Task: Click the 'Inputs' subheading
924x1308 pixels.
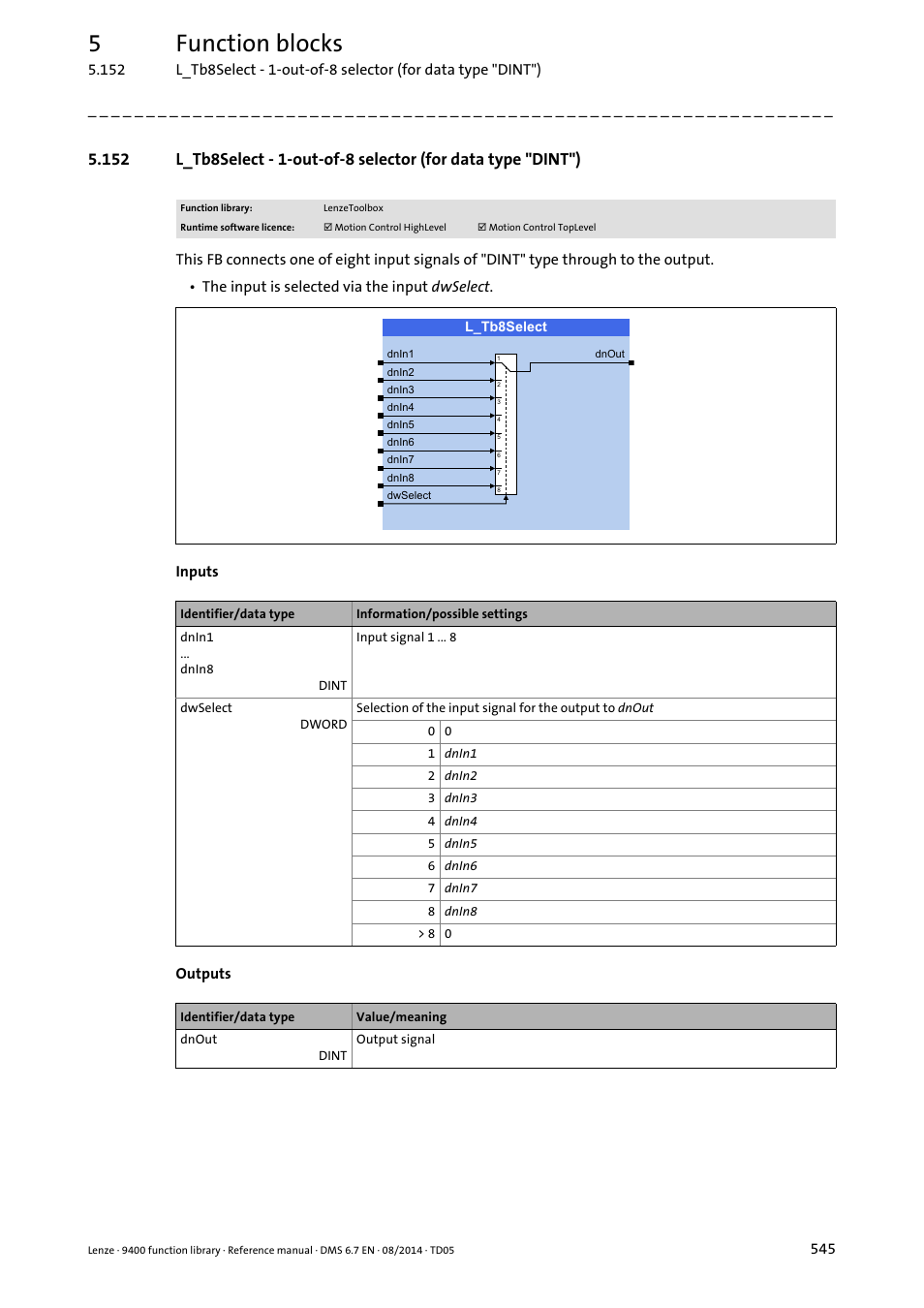Action: pos(197,572)
